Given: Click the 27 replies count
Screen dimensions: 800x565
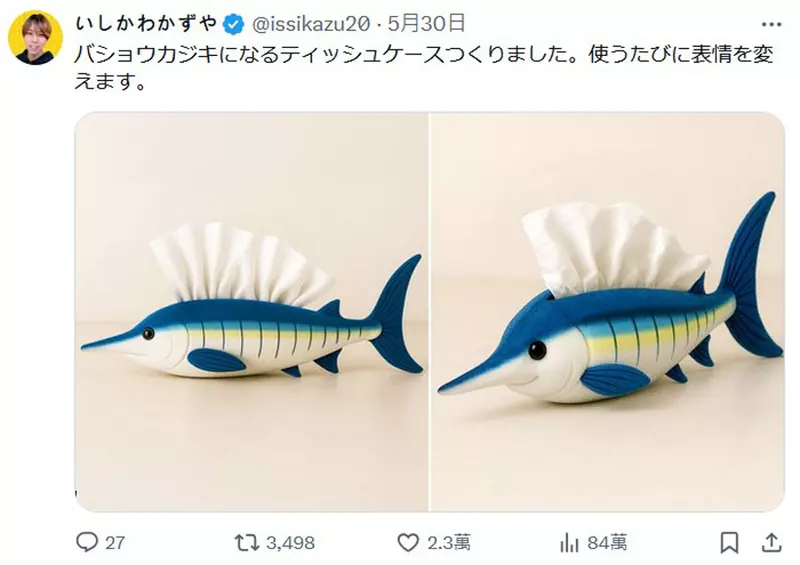Looking at the screenshot, I should [x=115, y=543].
